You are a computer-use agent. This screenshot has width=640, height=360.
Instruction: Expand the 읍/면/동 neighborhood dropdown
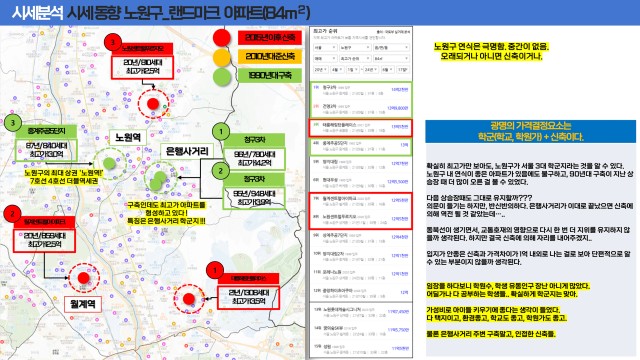coord(391,48)
